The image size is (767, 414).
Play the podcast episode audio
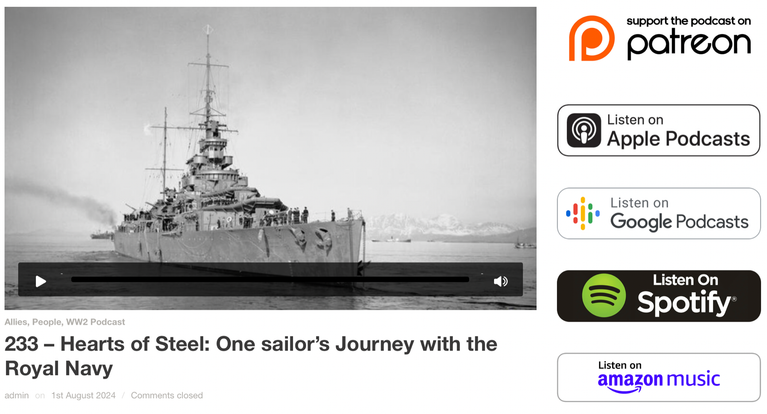pos(41,281)
